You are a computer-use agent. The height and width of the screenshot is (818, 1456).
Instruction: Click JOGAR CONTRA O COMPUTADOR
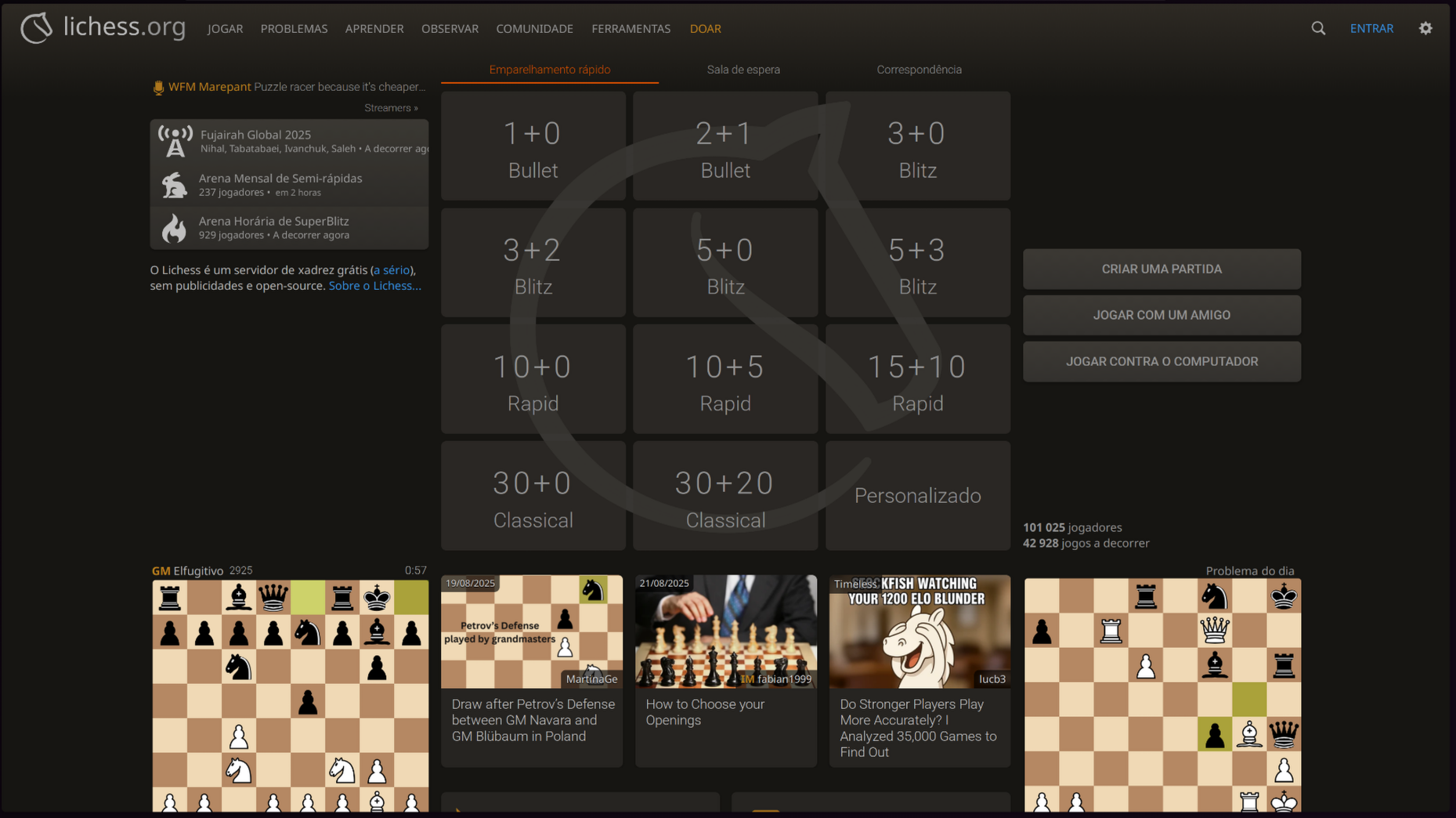[x=1162, y=361]
